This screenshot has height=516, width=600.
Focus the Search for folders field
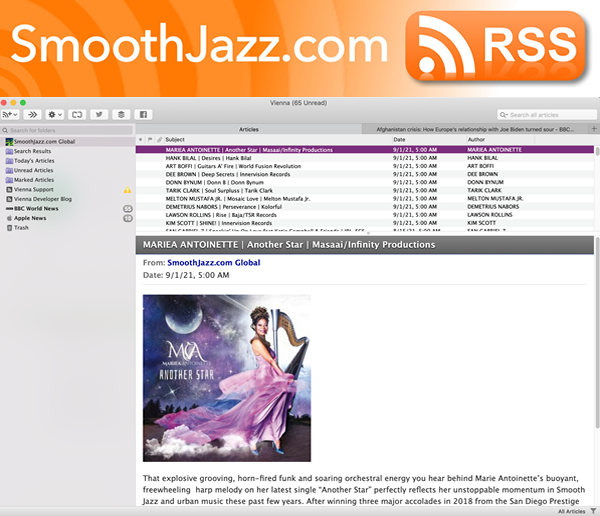click(67, 130)
